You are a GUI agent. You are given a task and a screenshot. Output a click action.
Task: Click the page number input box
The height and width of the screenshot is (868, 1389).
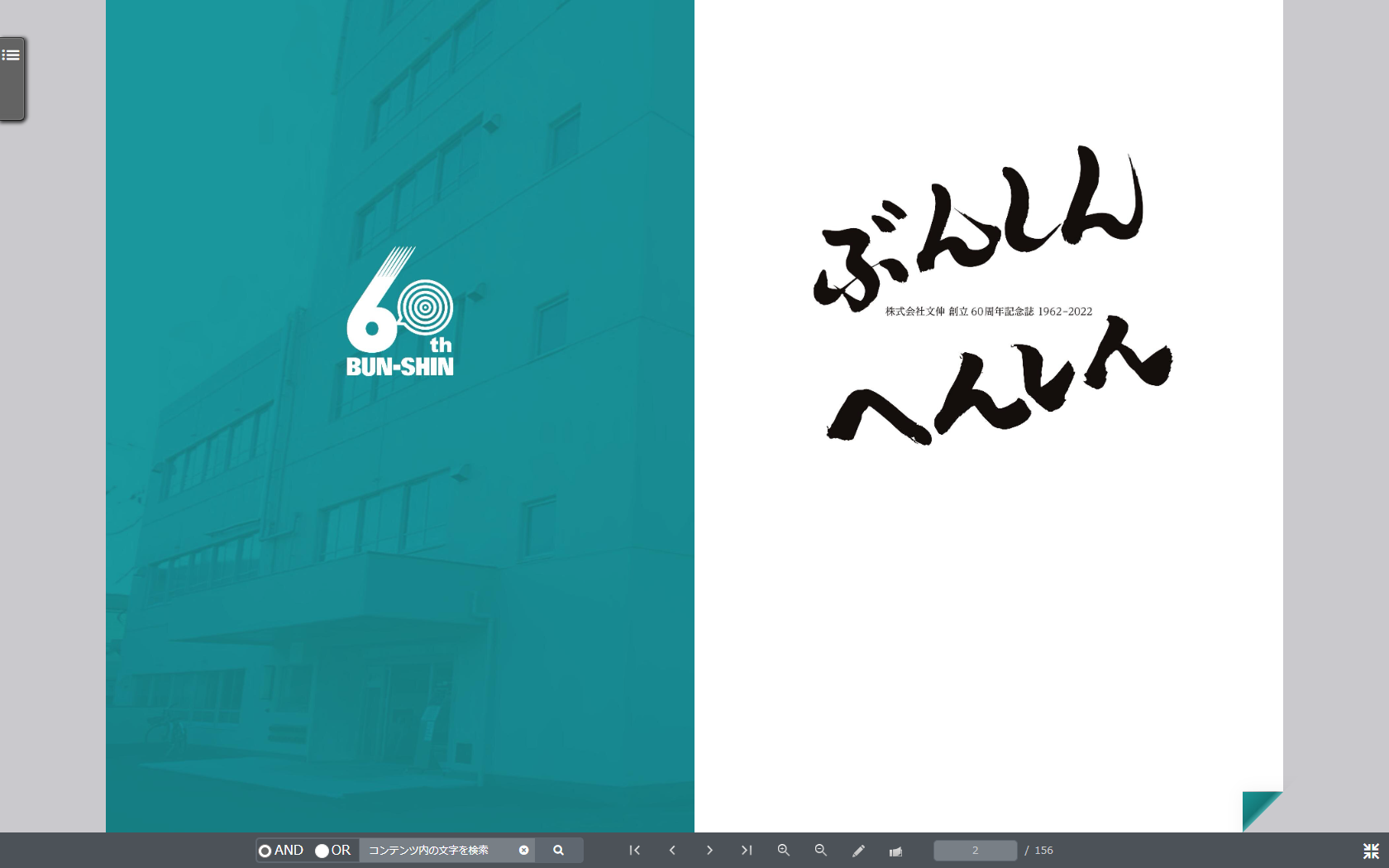(976, 850)
